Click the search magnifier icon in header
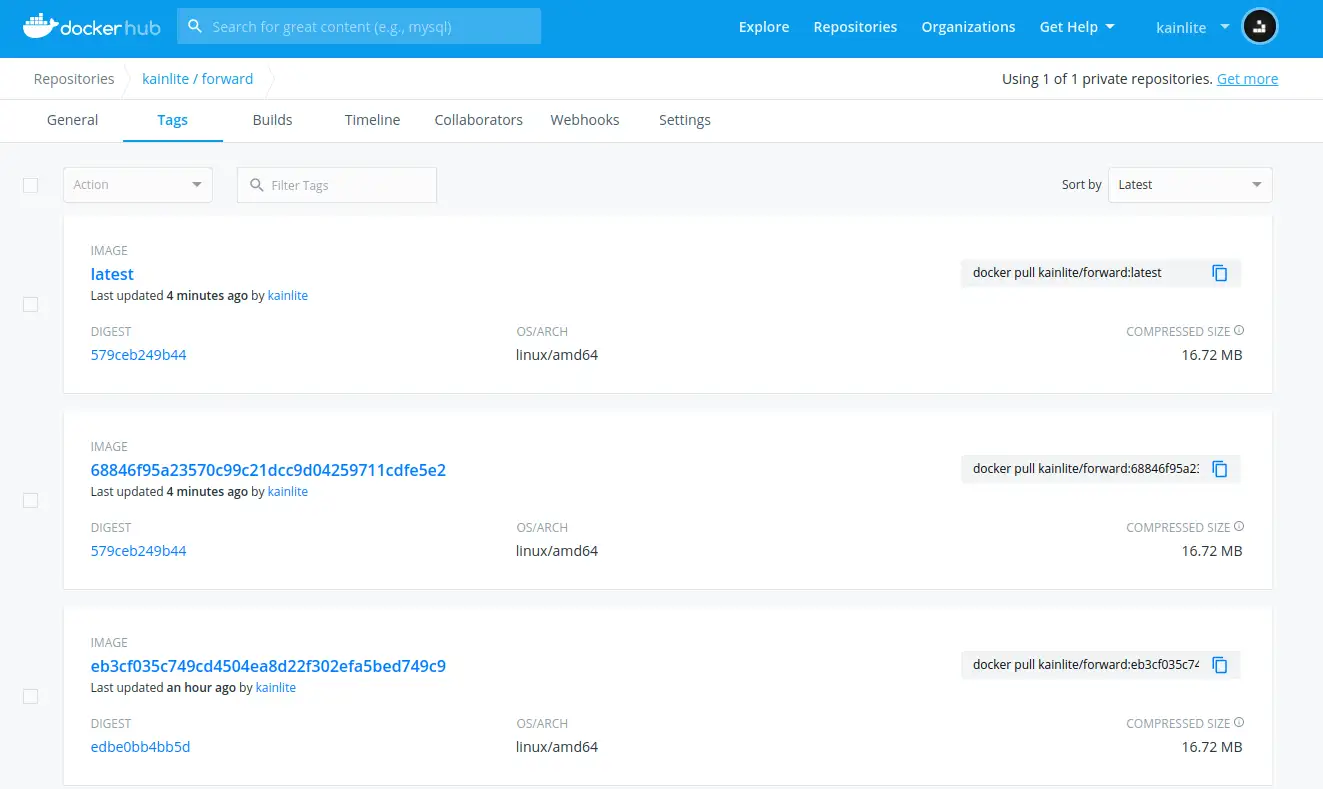The image size is (1323, 789). (x=195, y=26)
